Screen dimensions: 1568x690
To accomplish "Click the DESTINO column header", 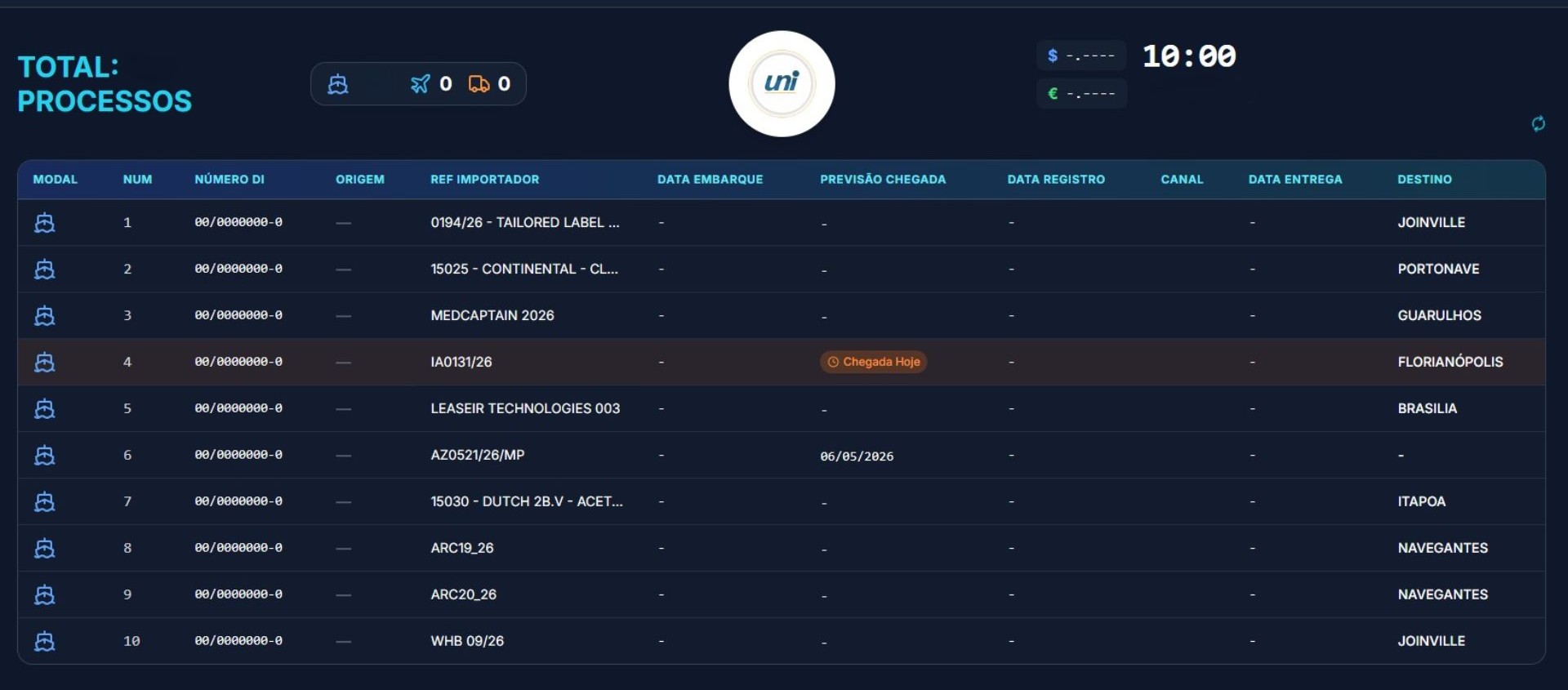I will pos(1424,180).
